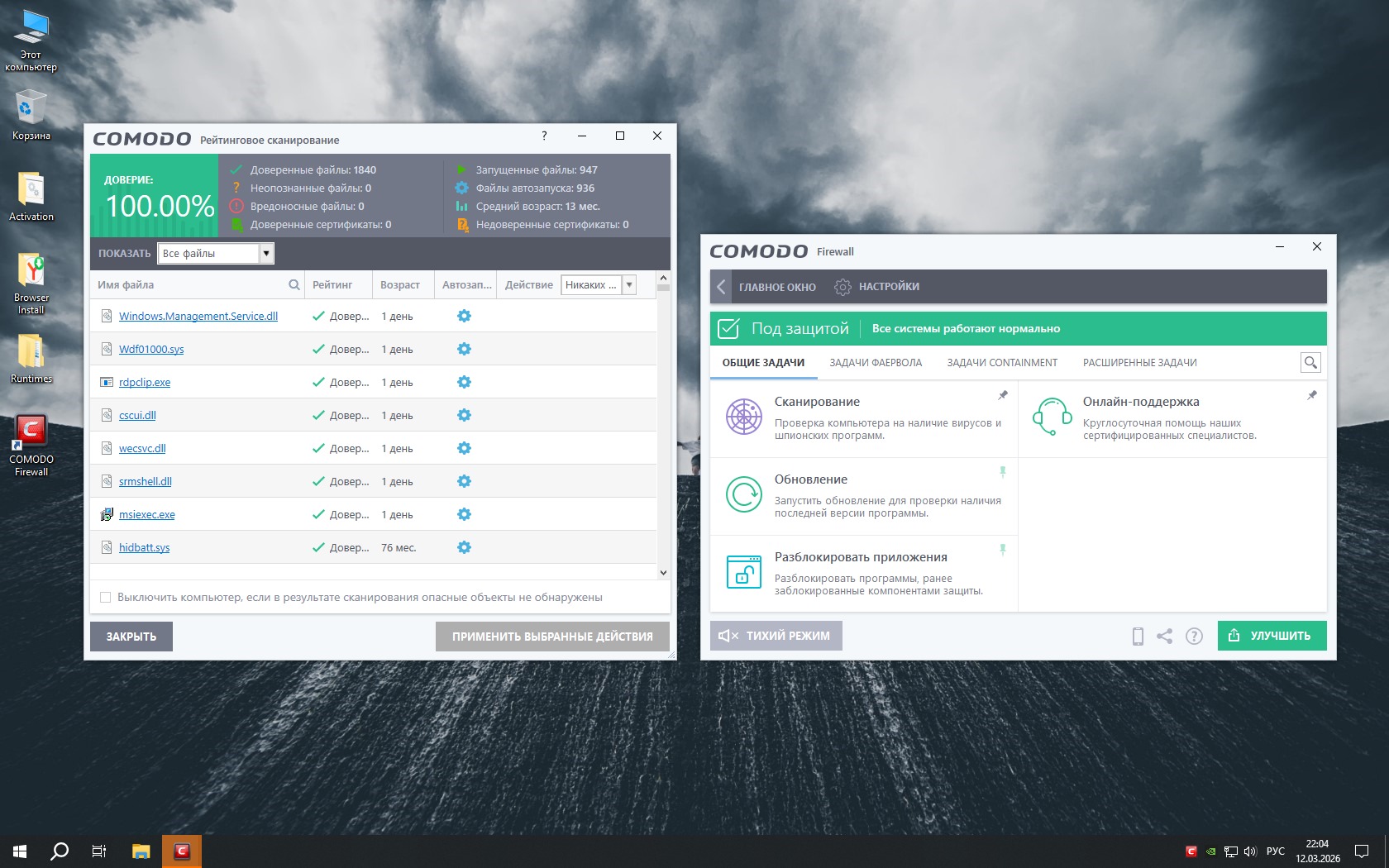The width and height of the screenshot is (1389, 868).
Task: Open the mobile device icon in Firewall footer
Action: 1138,636
